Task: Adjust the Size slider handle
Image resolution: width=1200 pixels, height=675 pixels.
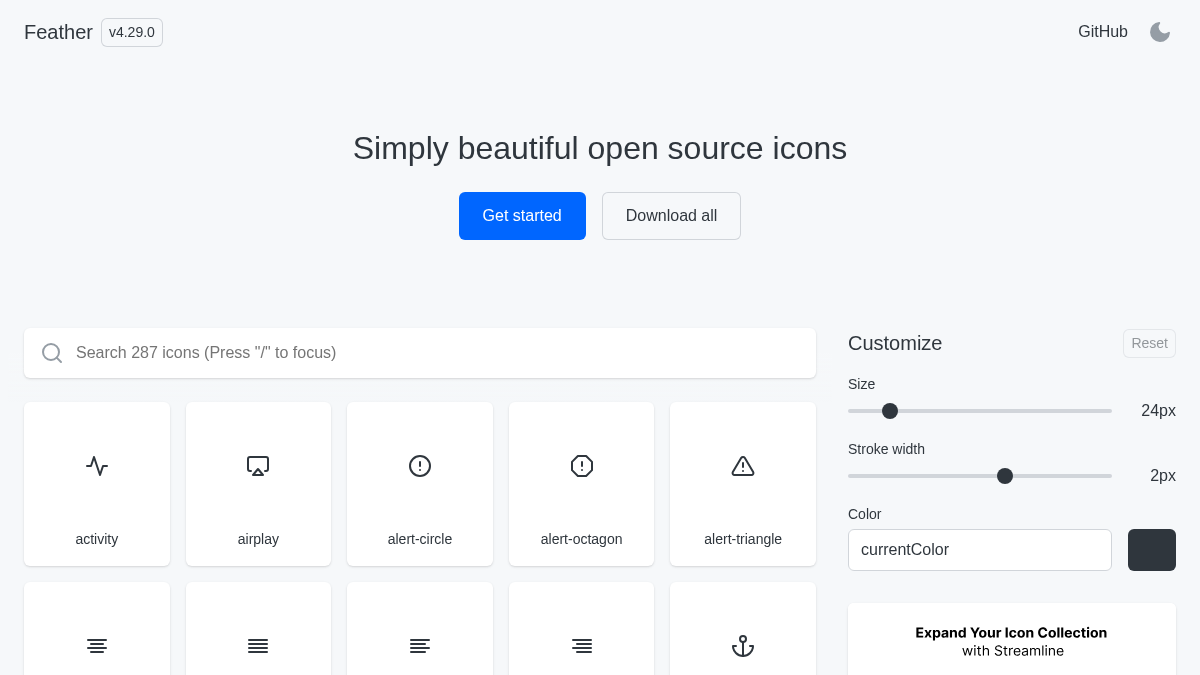Action: (890, 411)
